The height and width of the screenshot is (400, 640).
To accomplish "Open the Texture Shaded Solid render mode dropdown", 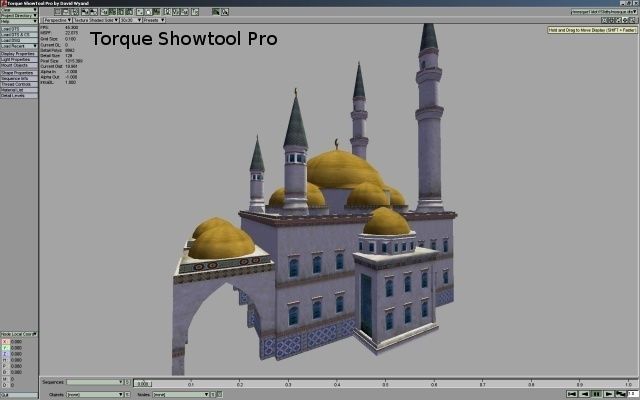I will point(96,20).
